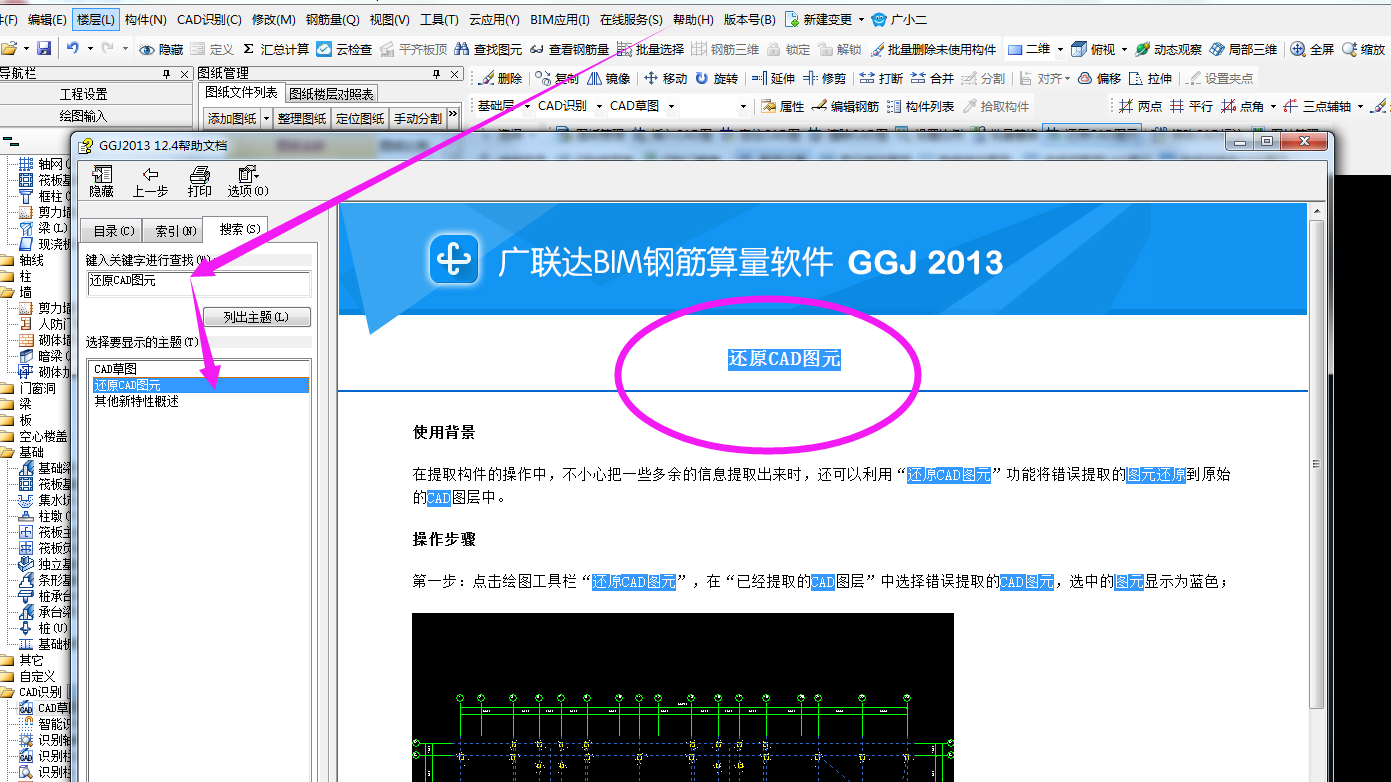Open 选项 options in help window

(x=247, y=181)
